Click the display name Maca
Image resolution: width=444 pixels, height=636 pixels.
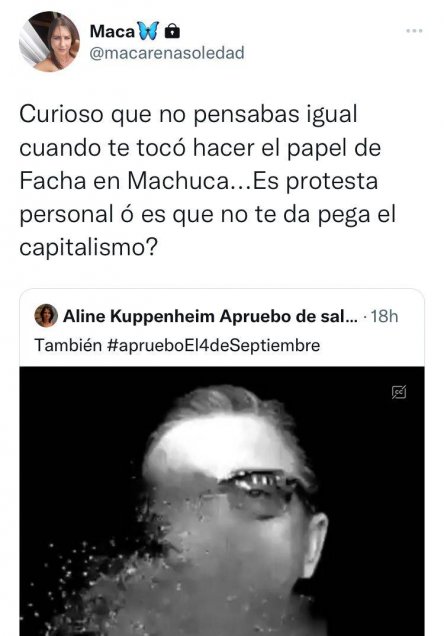(112, 31)
